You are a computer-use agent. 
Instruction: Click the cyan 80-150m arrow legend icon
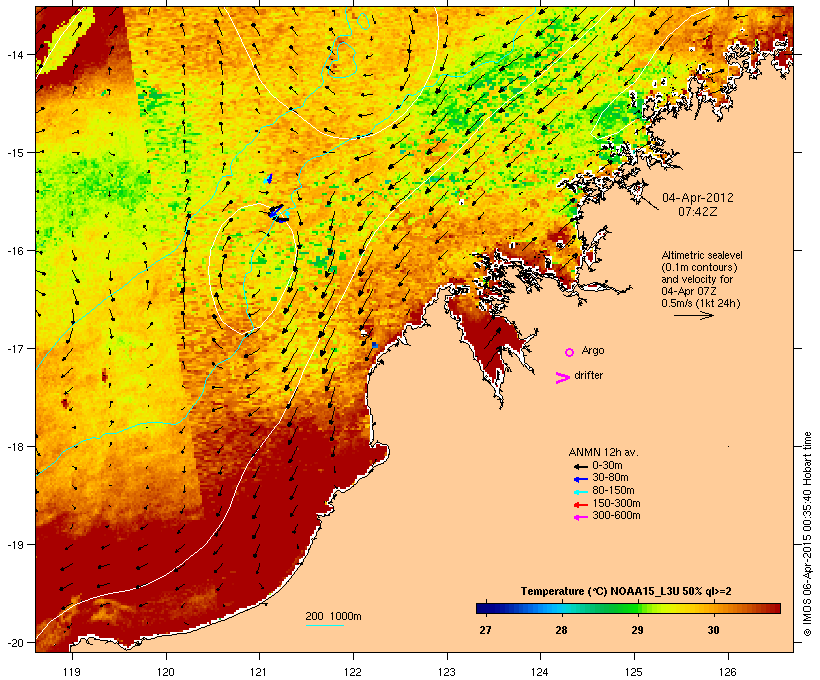coord(580,492)
